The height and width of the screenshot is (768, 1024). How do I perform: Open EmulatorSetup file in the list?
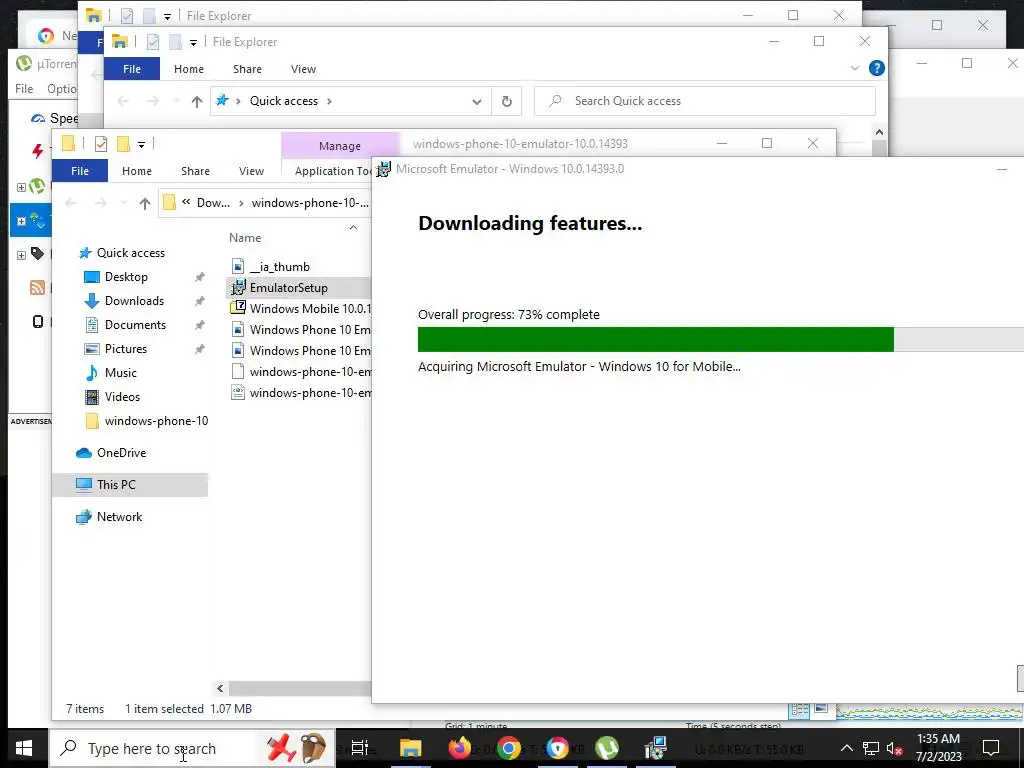(x=288, y=287)
